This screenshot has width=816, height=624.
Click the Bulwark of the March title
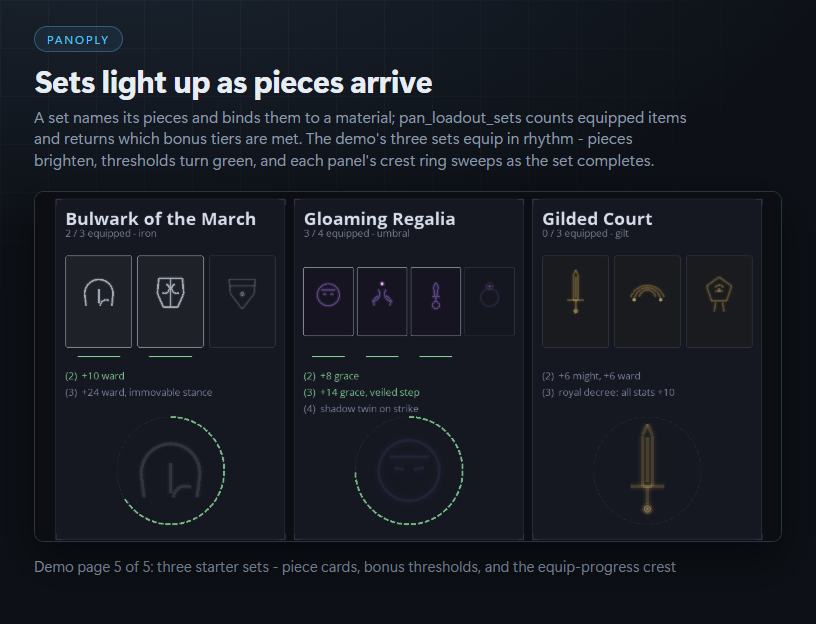pyautogui.click(x=161, y=219)
